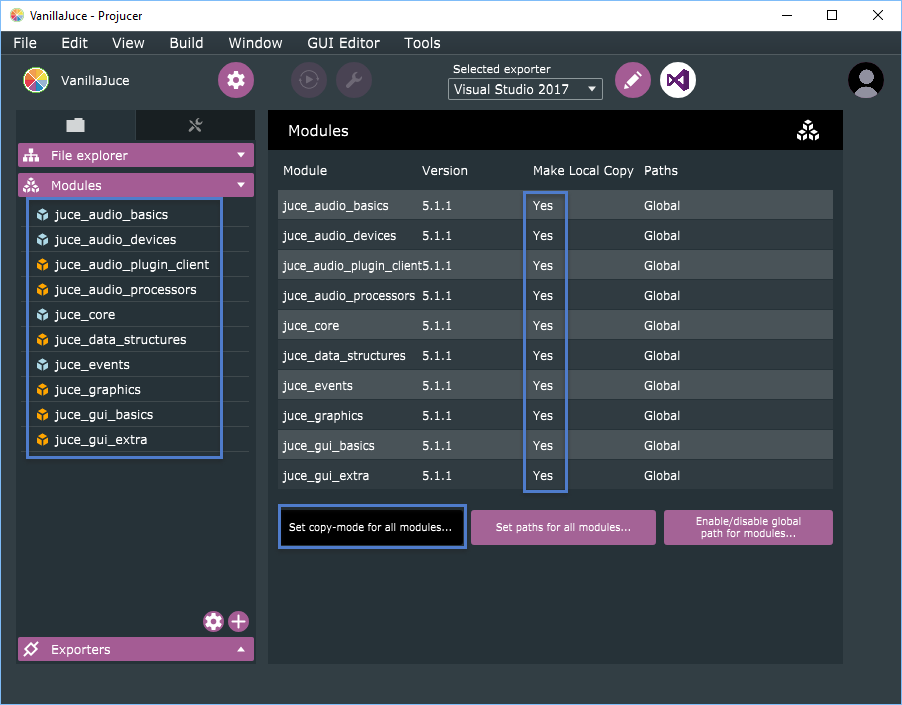902x705 pixels.
Task: Click the modules cube icon in header
Action: [x=807, y=131]
